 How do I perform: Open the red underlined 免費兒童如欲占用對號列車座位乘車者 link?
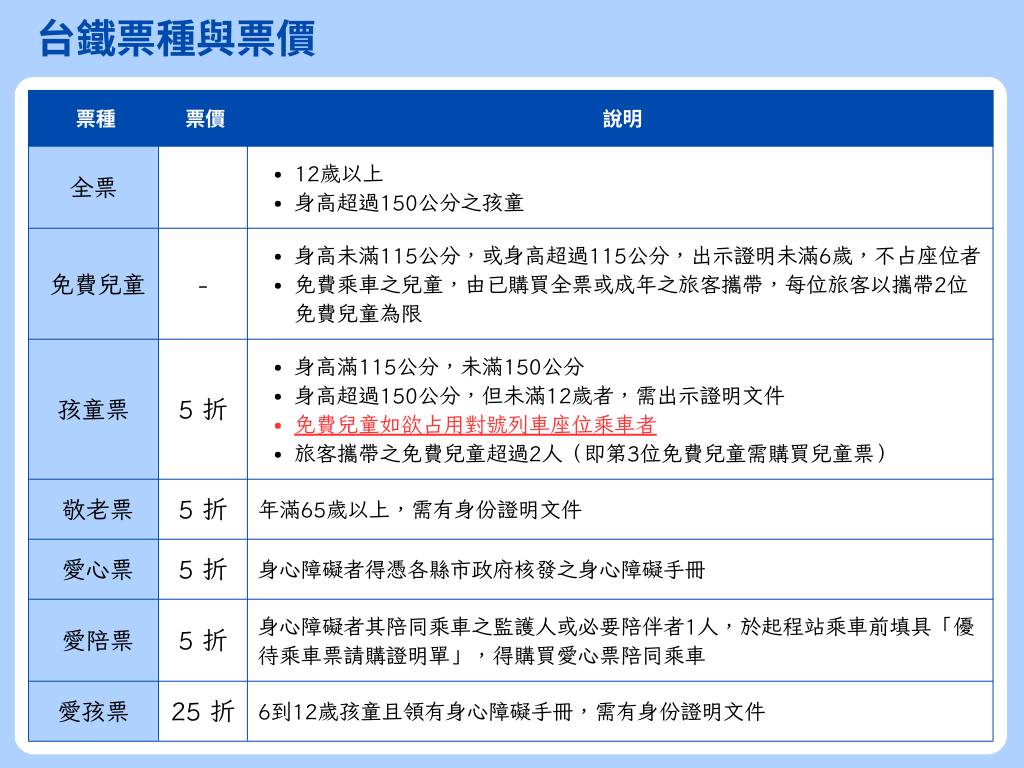(x=475, y=425)
